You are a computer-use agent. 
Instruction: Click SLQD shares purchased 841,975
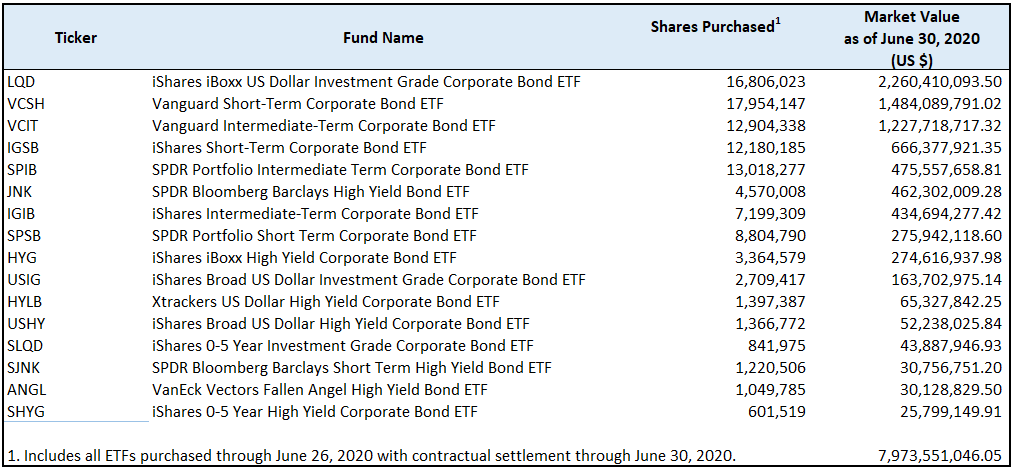[x=777, y=345]
